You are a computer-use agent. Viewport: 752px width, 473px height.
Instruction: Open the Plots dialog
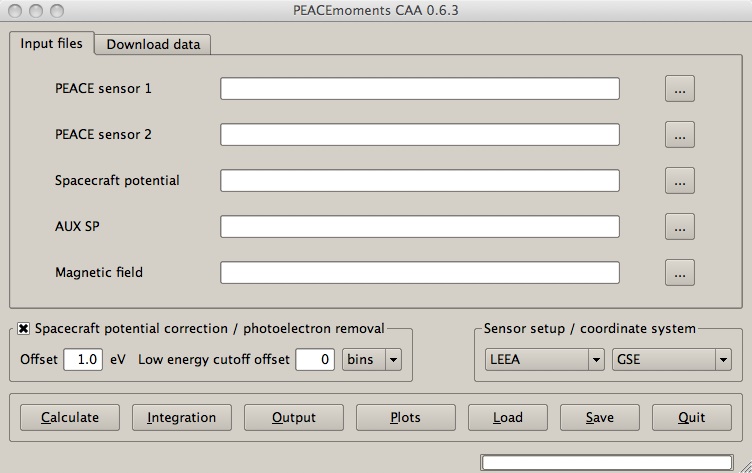click(406, 417)
